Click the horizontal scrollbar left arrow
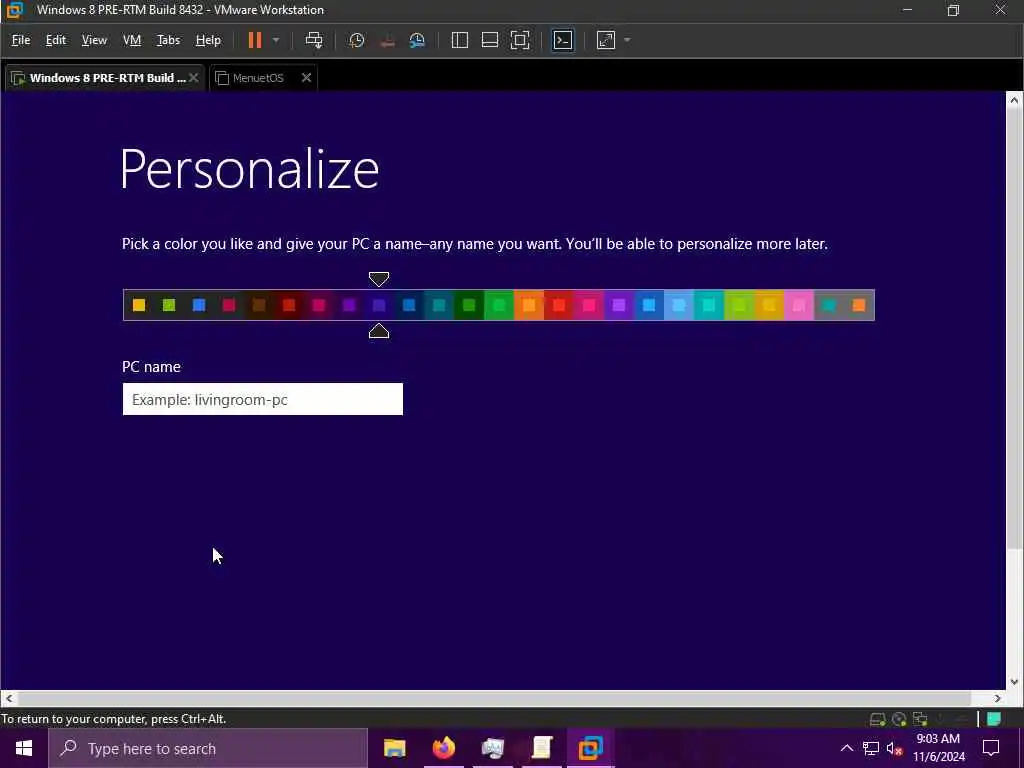 [x=8, y=698]
